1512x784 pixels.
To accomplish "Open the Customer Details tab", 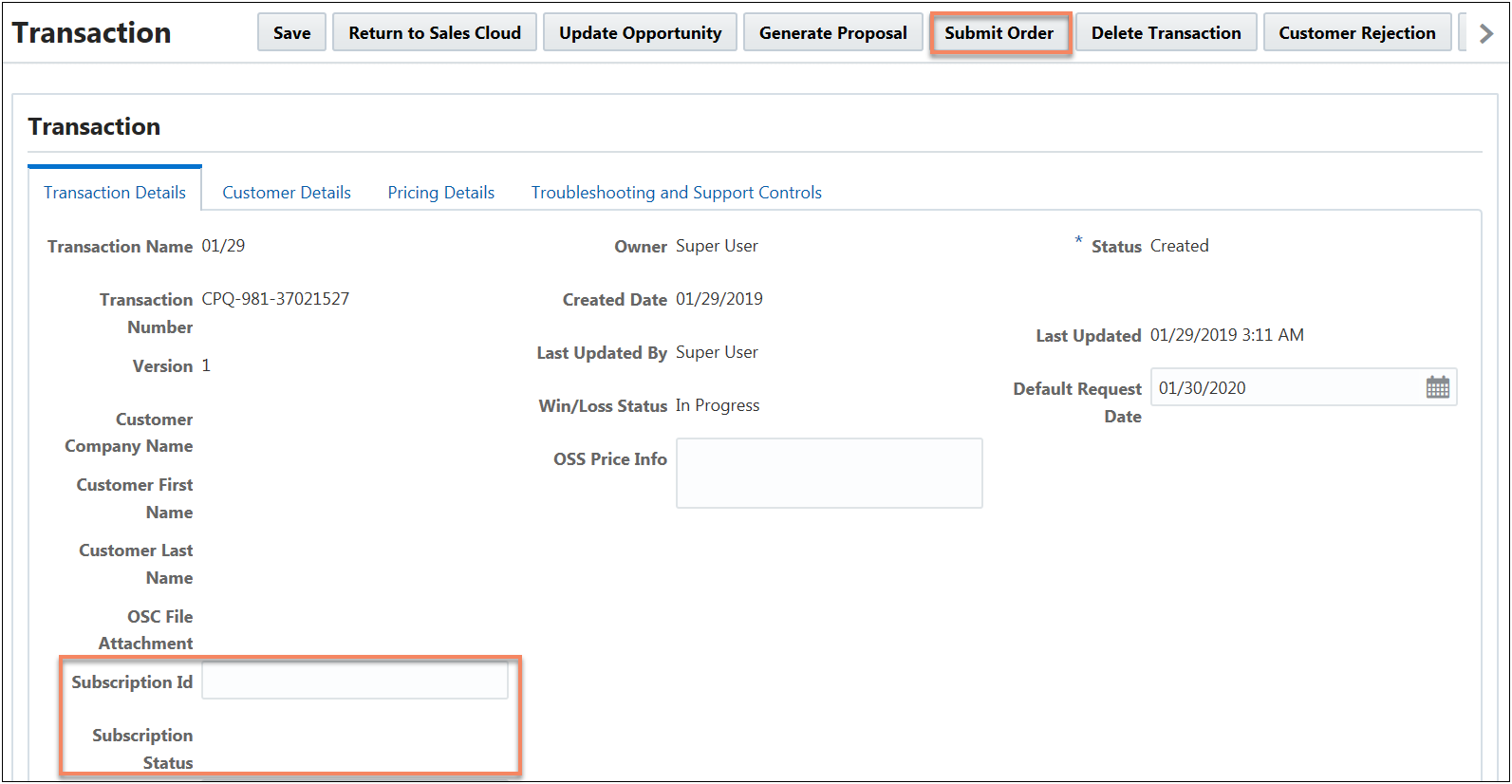I will (287, 193).
